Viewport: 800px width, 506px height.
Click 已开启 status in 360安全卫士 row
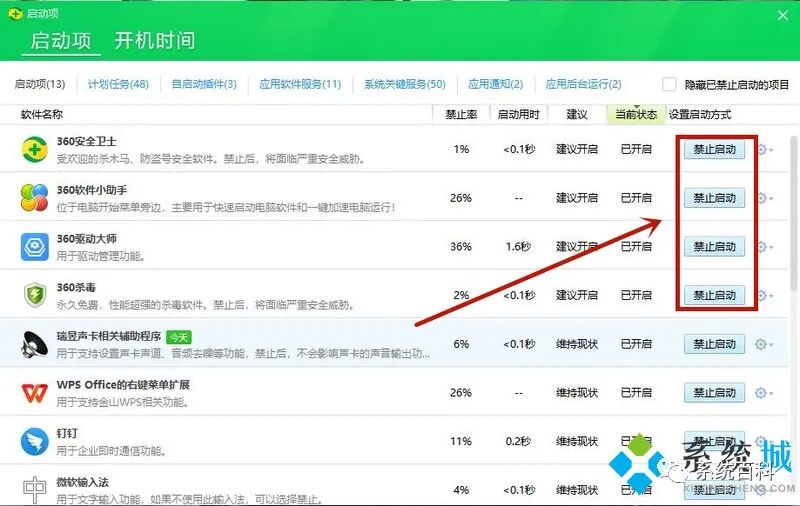636,149
